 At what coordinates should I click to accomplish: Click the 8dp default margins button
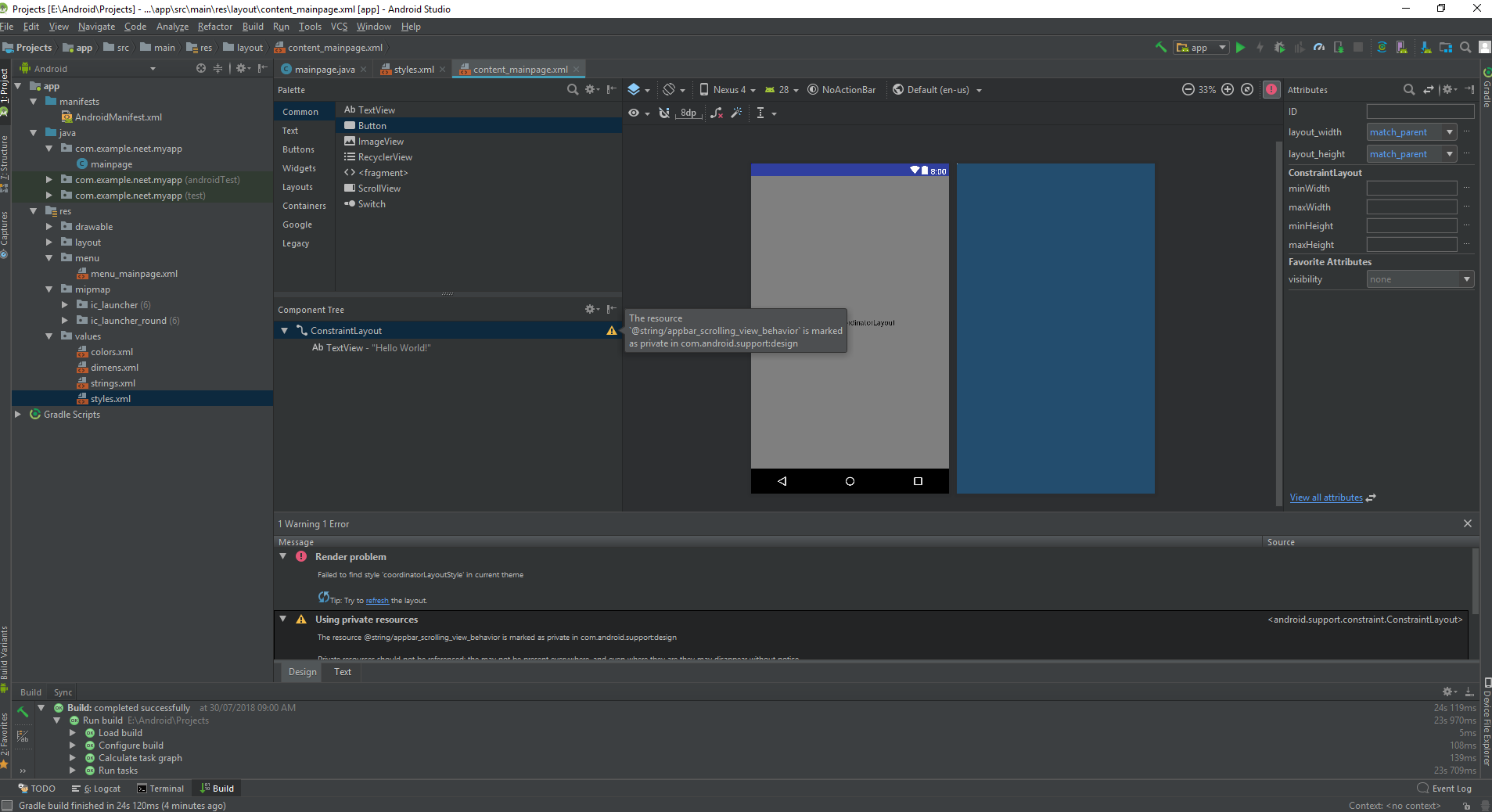(689, 113)
